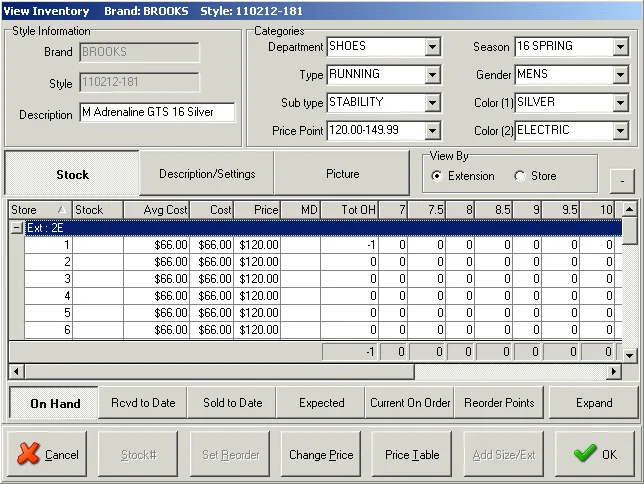
Task: Click the horizontal scroll left arrow
Action: 16,371
